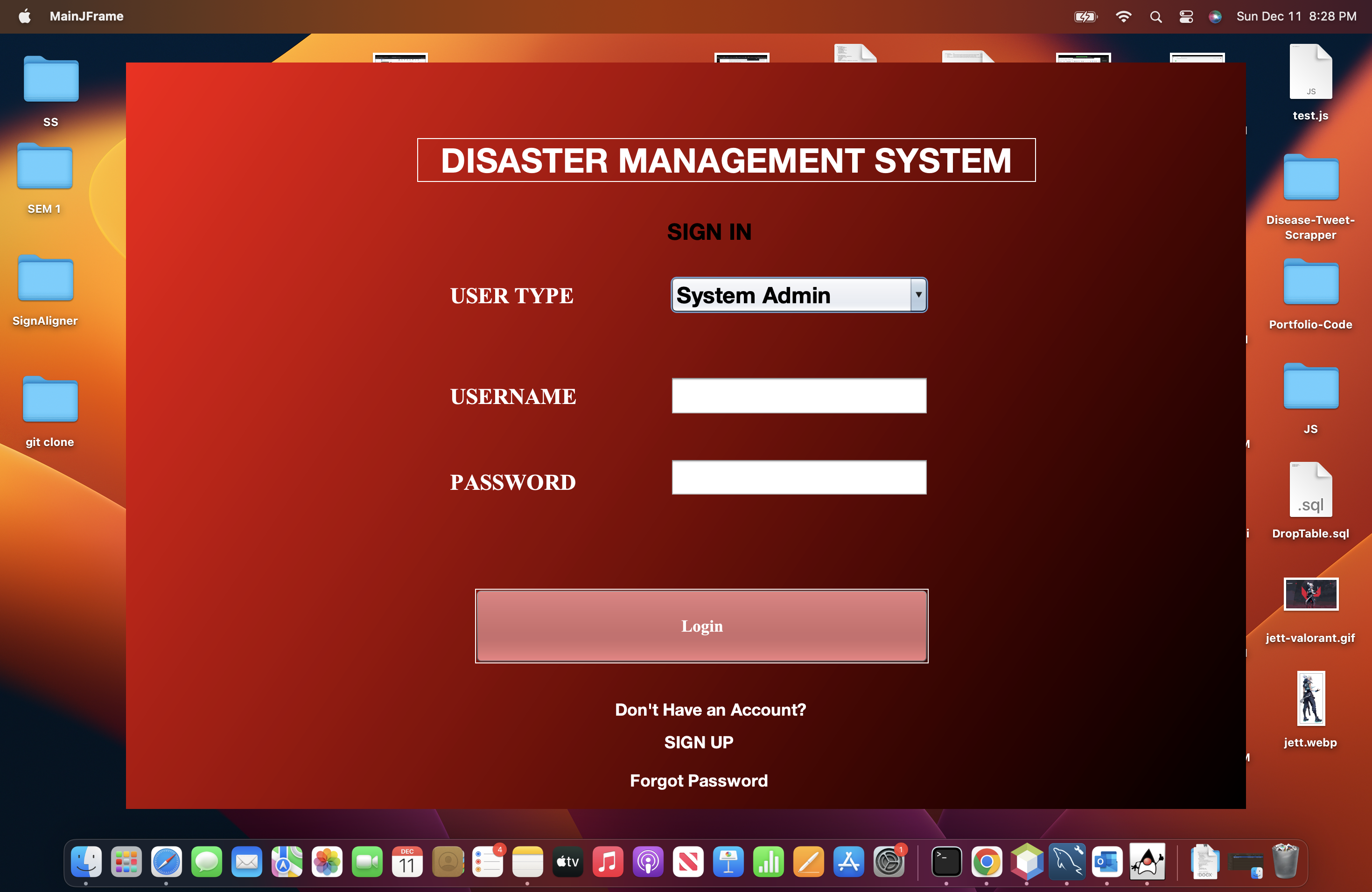Open Microsoft Outlook from the dock

[x=1107, y=862]
